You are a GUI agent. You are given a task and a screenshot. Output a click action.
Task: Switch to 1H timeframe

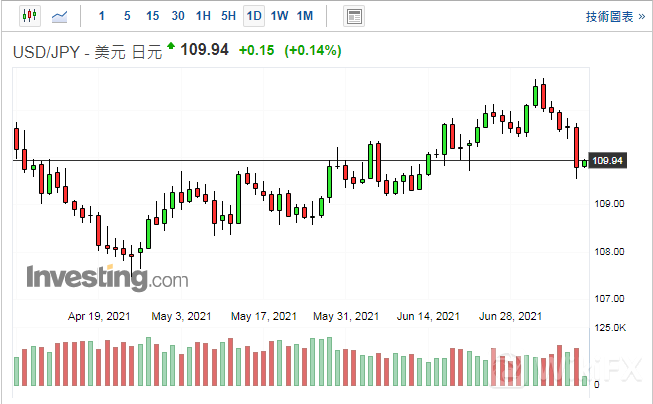click(x=203, y=16)
